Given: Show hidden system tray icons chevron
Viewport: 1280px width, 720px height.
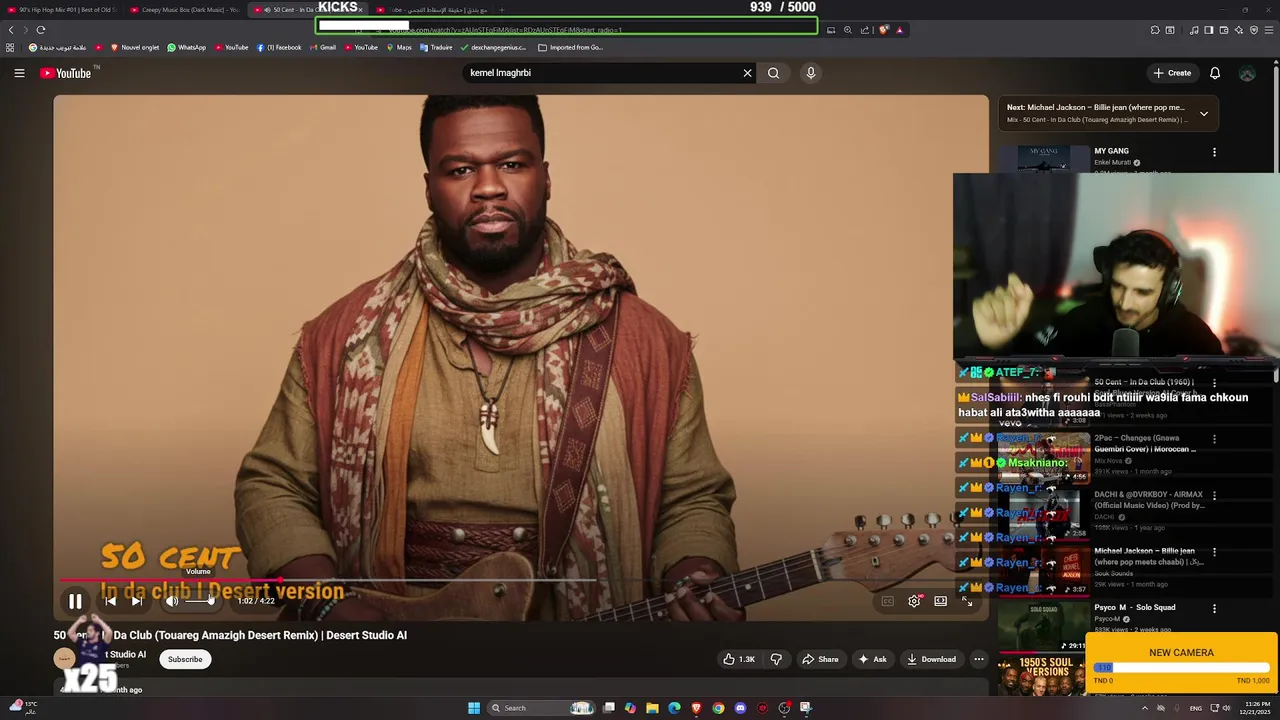Looking at the screenshot, I should [1145, 708].
